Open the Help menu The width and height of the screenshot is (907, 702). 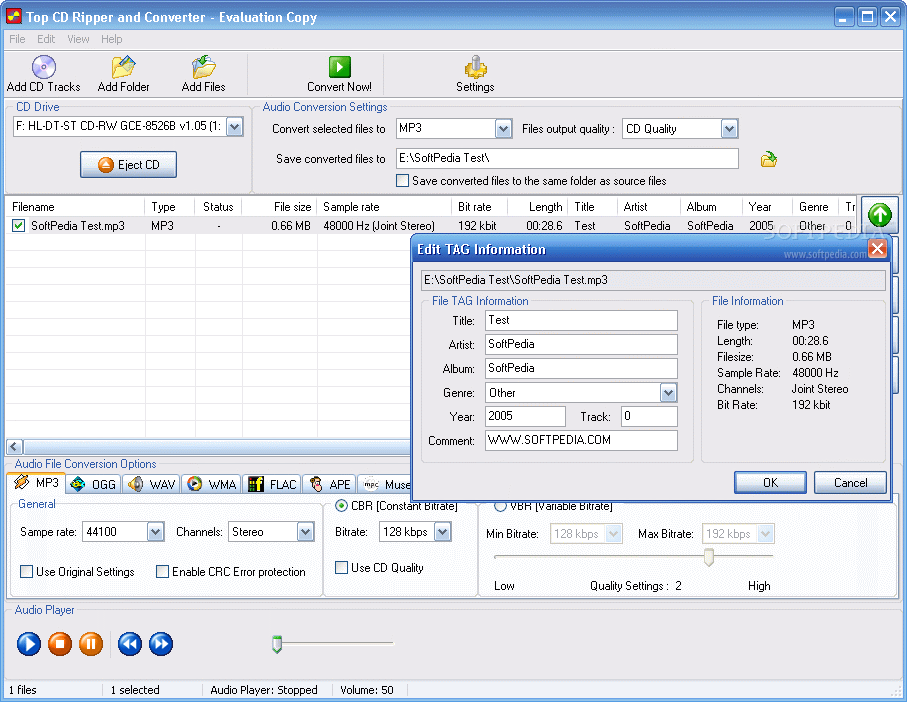coord(112,39)
